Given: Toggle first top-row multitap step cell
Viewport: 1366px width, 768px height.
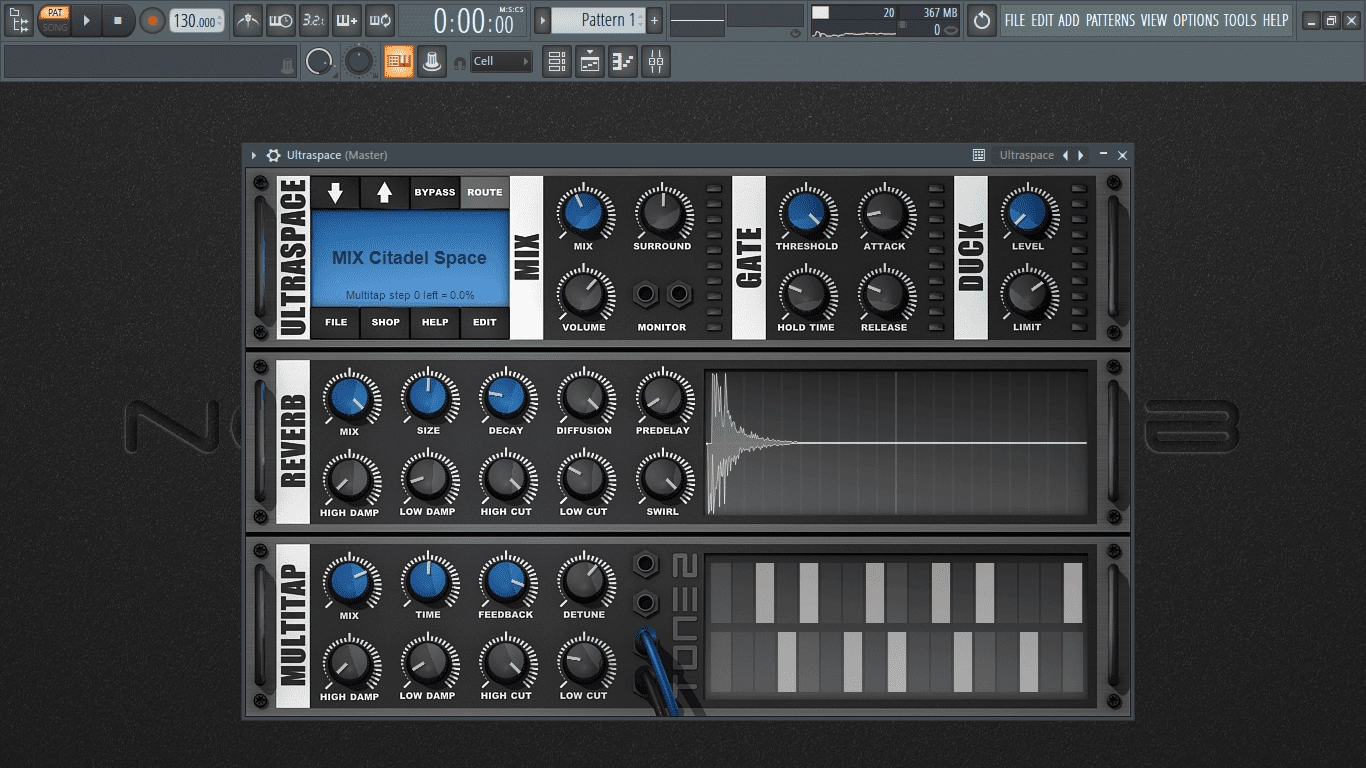Looking at the screenshot, I should click(720, 593).
